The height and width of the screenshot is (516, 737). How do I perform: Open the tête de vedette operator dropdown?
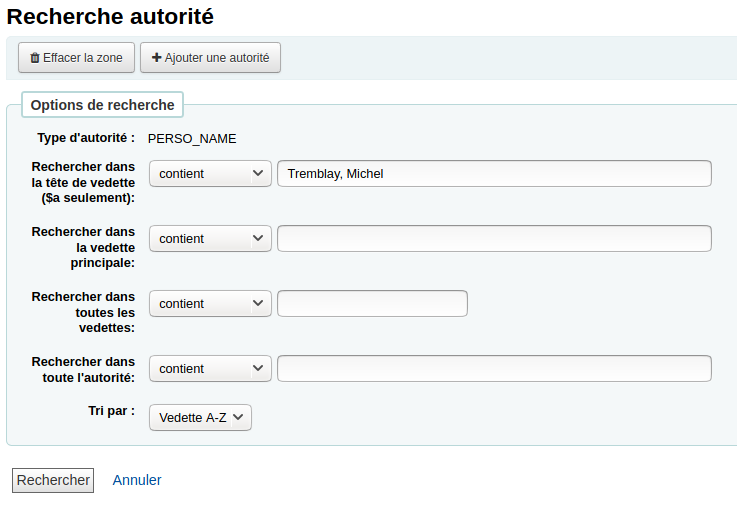(210, 173)
